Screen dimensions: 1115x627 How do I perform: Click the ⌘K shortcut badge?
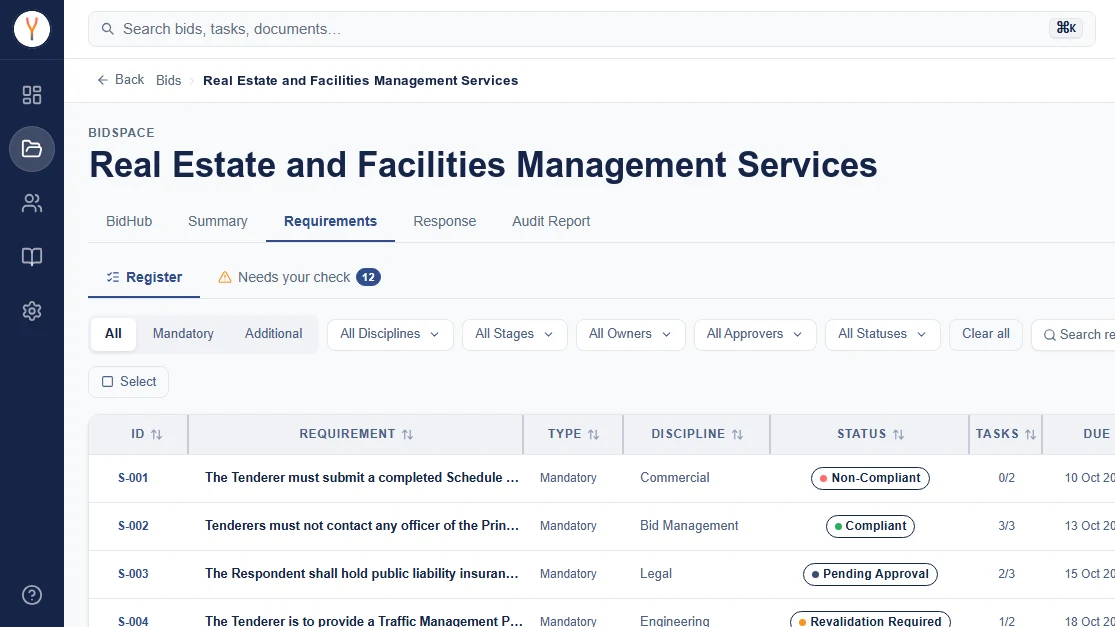(x=1066, y=28)
